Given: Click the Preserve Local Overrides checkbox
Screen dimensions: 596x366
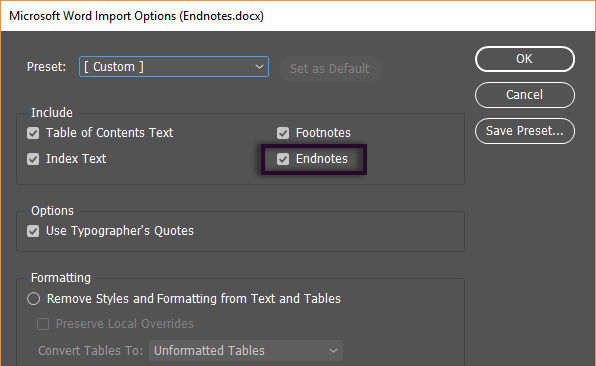Looking at the screenshot, I should pos(43,324).
